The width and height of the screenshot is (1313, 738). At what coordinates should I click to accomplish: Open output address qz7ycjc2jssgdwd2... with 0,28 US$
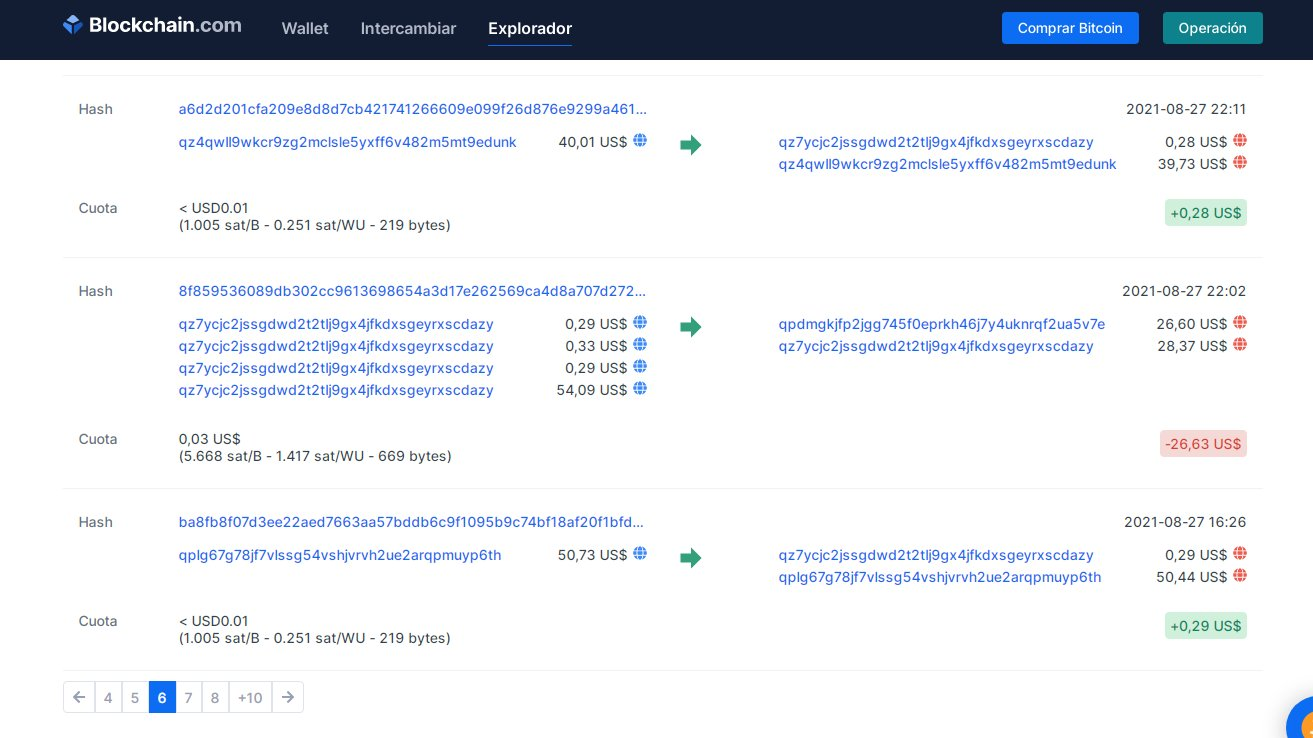click(x=936, y=142)
